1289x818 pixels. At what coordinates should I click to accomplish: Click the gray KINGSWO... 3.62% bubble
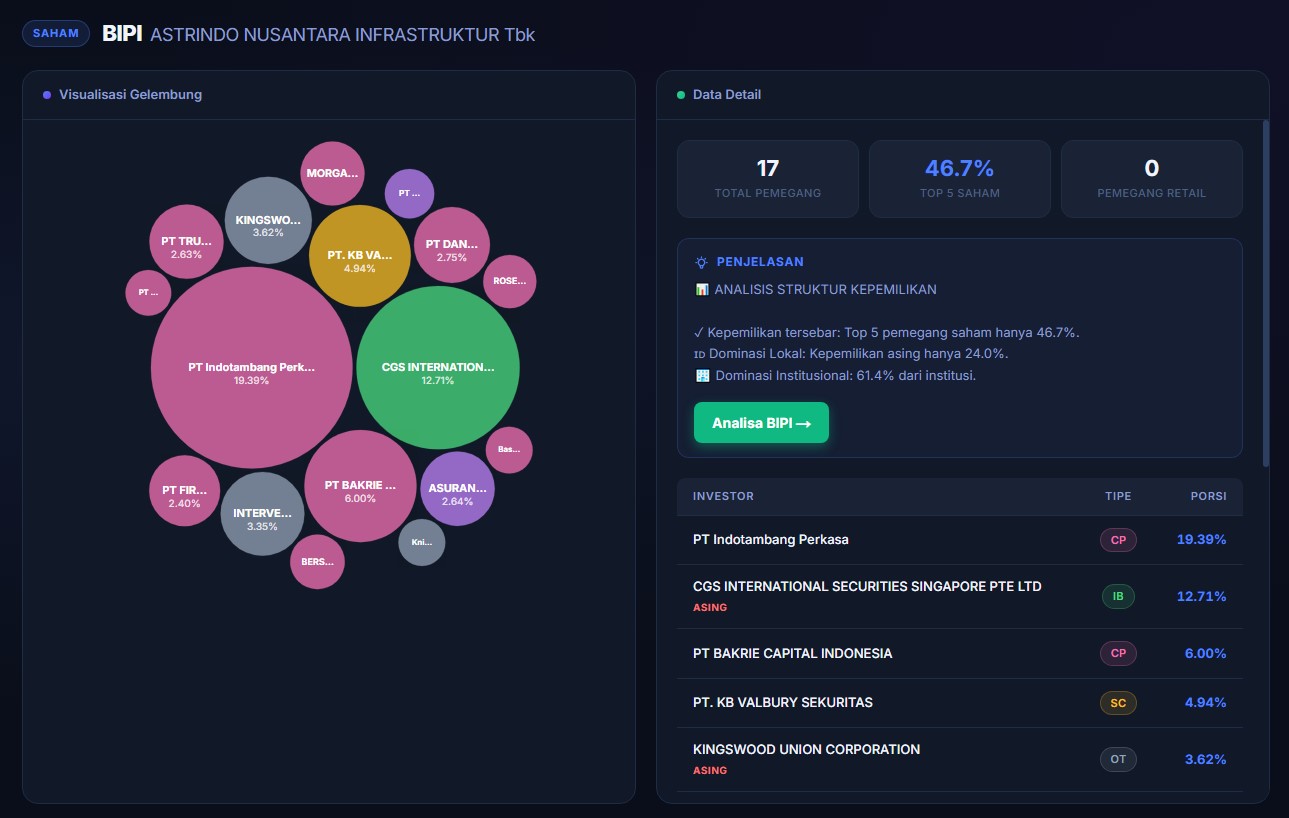tap(268, 220)
